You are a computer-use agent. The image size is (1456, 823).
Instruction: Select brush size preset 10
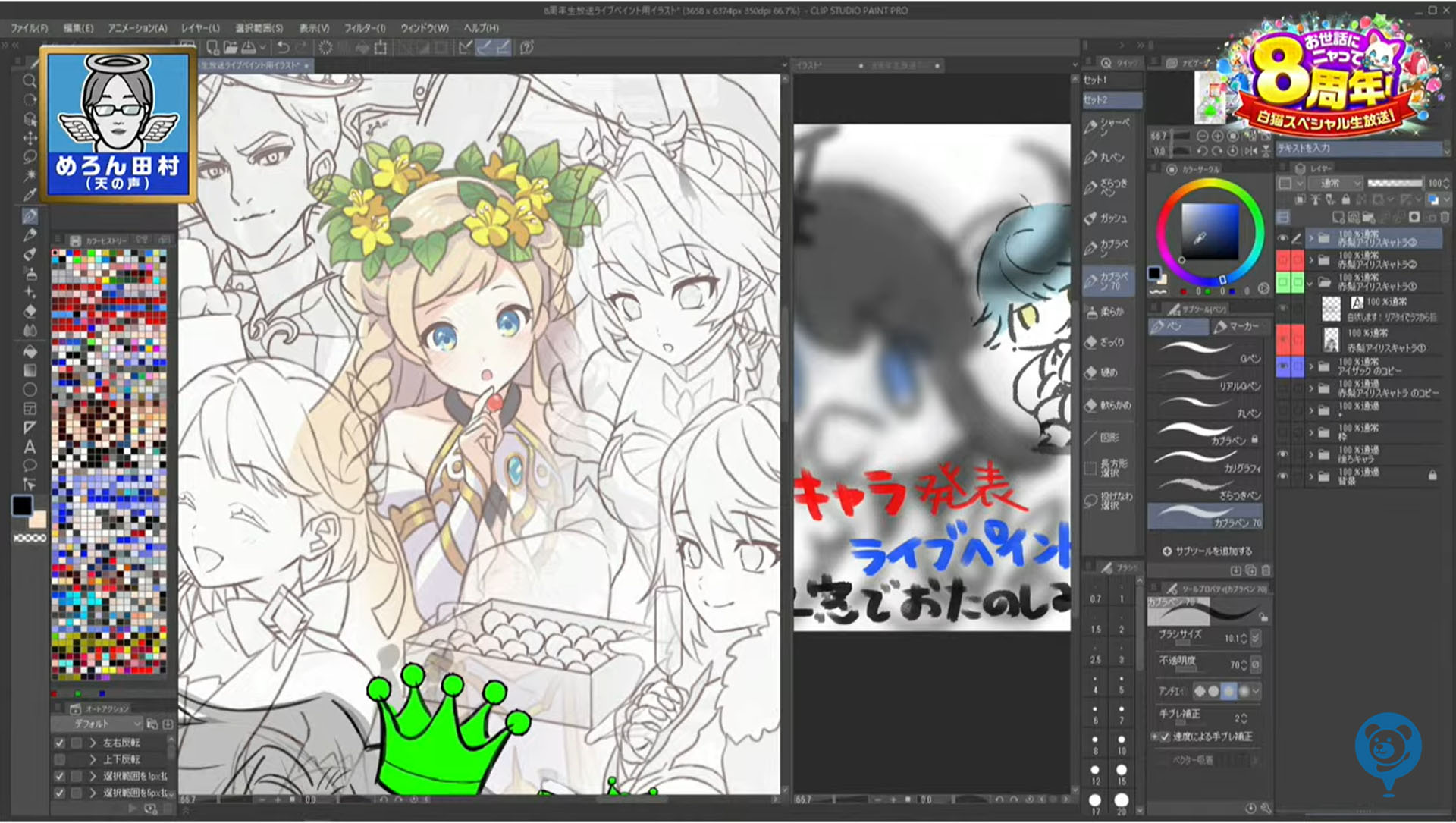click(x=1122, y=743)
